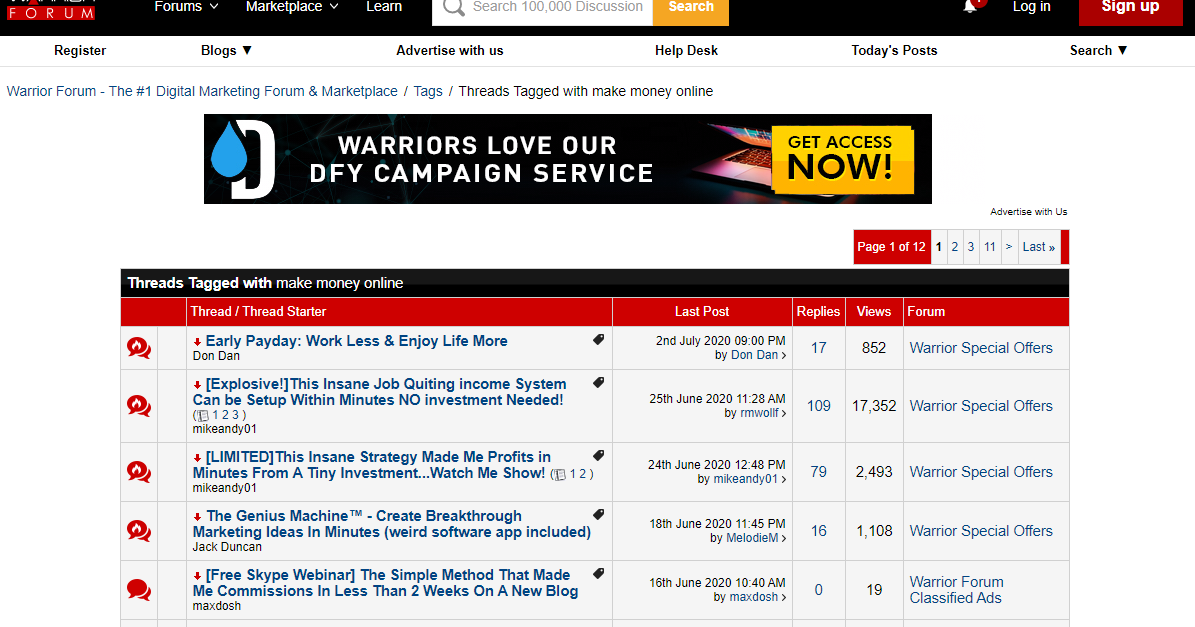The width and height of the screenshot is (1195, 627).
Task: Open the Blogs dropdown
Action: coord(226,50)
